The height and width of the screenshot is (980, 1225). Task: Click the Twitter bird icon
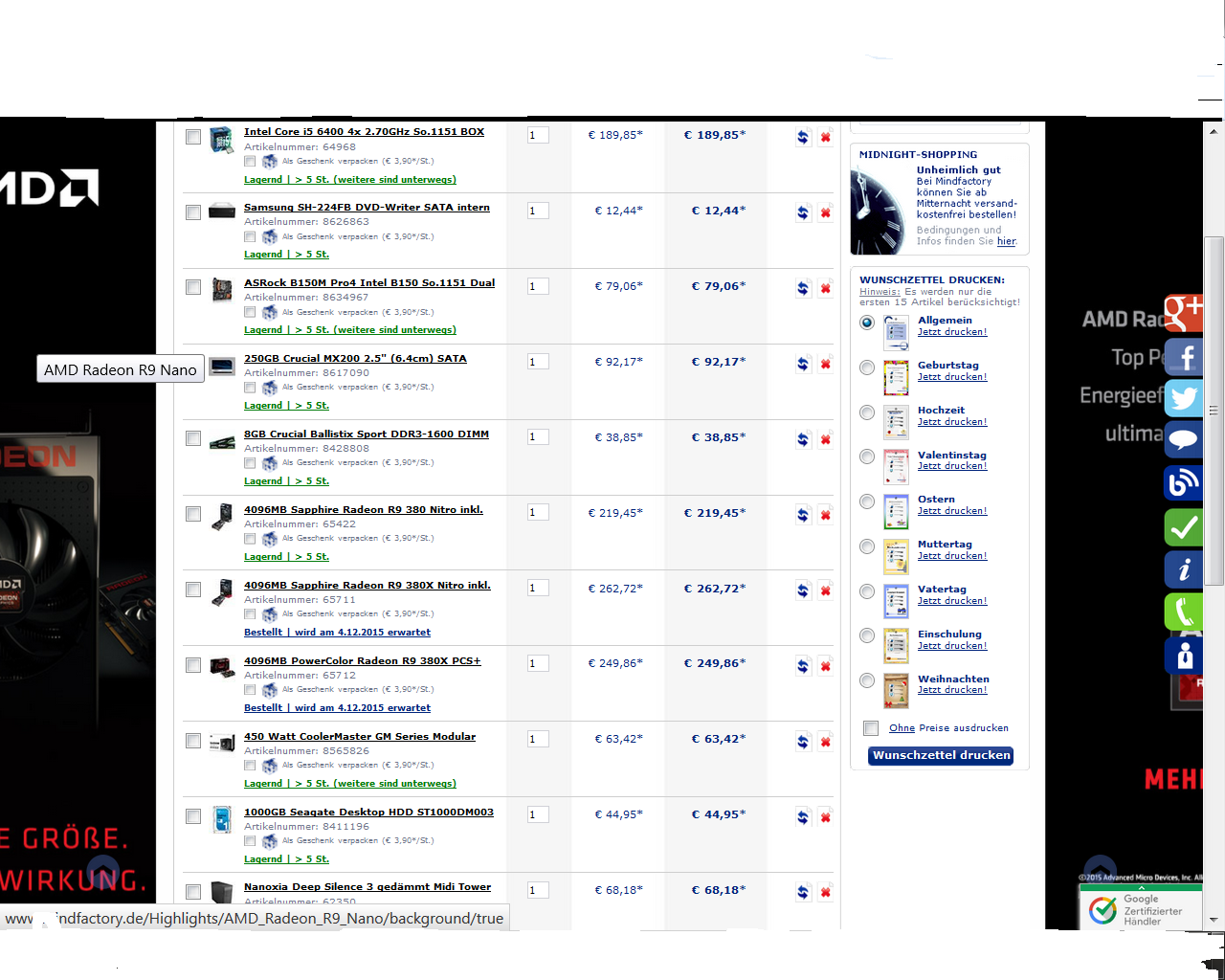click(1183, 397)
